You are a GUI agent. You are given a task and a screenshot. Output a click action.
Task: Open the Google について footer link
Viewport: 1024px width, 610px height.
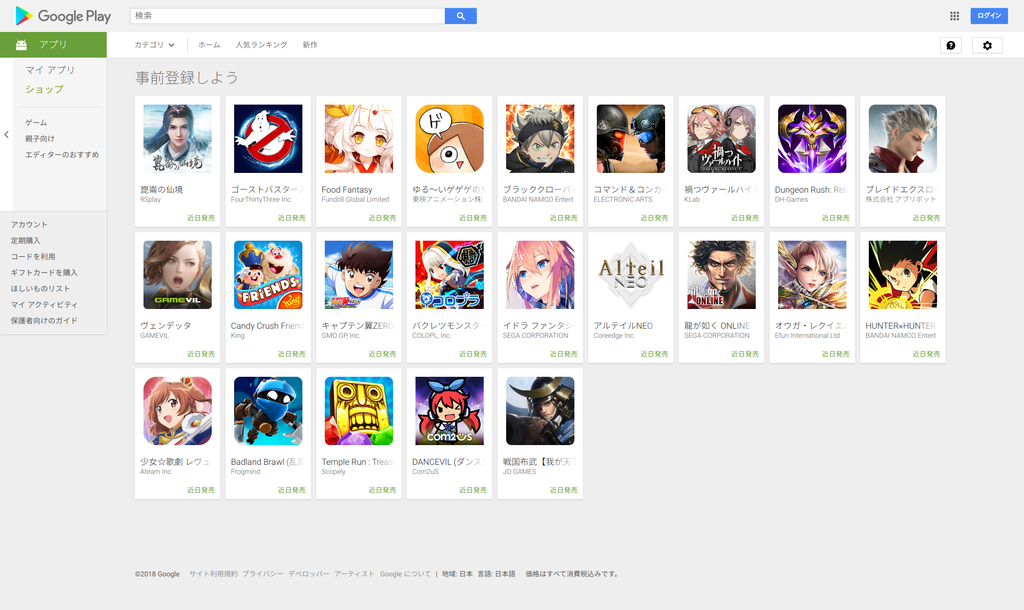pyautogui.click(x=405, y=574)
